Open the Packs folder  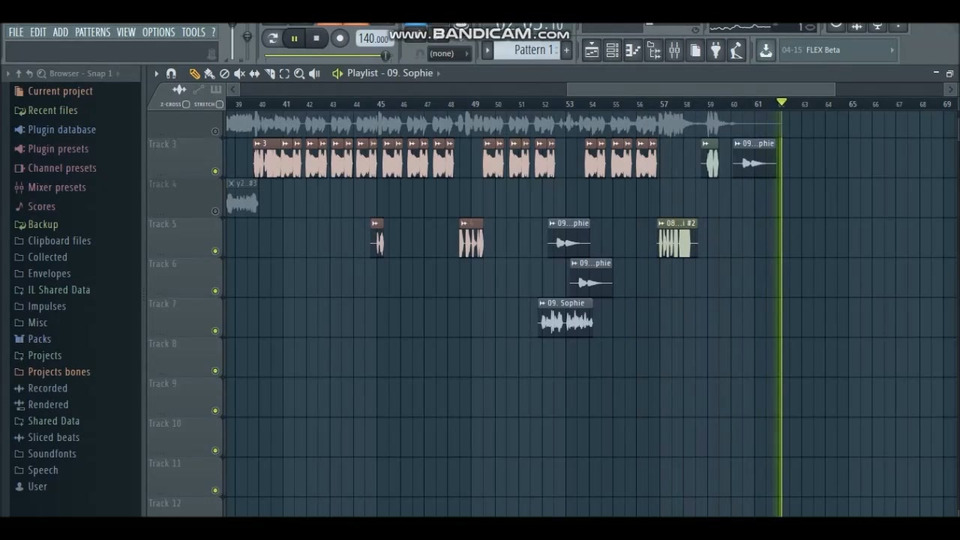click(x=39, y=339)
